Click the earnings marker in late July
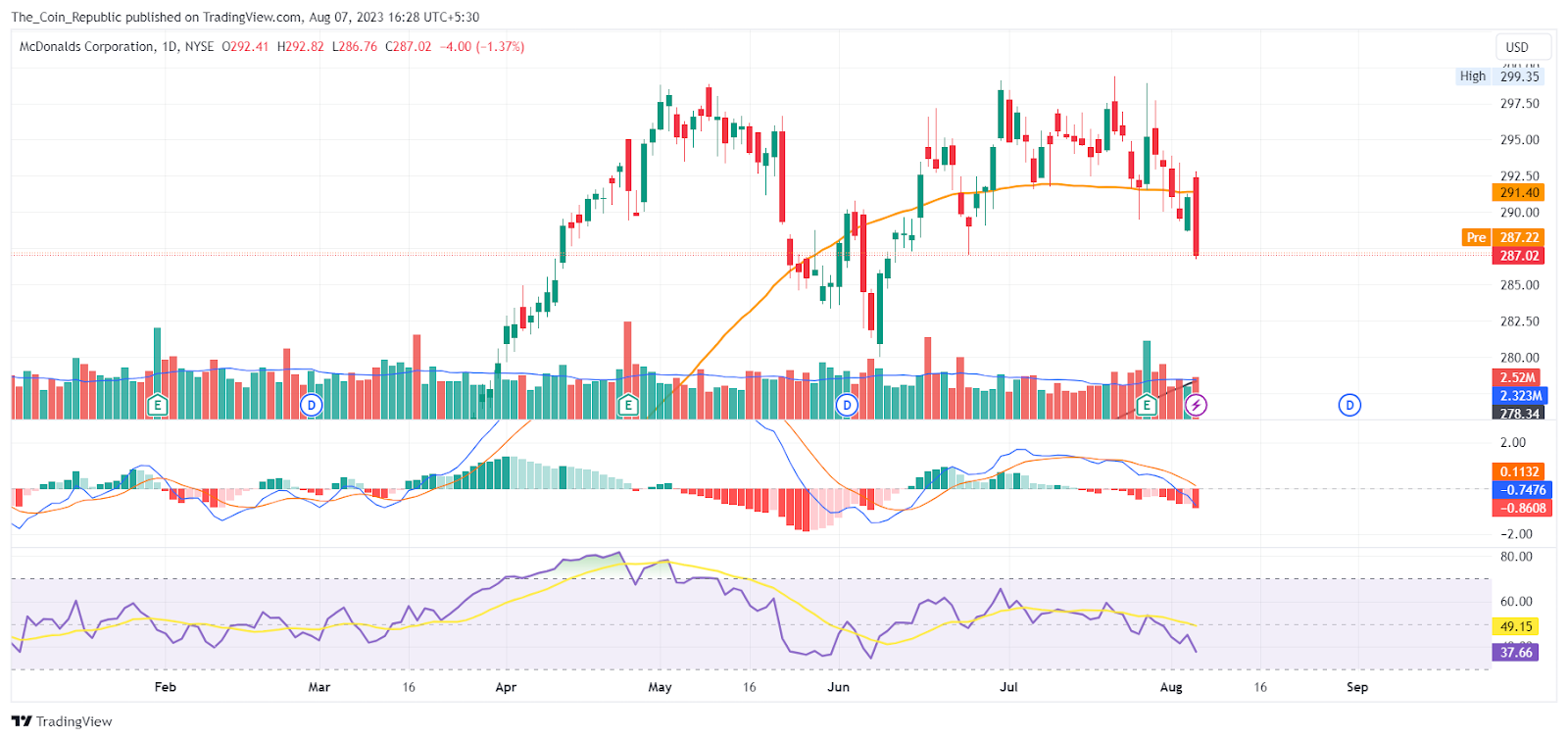The image size is (1568, 740). click(x=1147, y=405)
